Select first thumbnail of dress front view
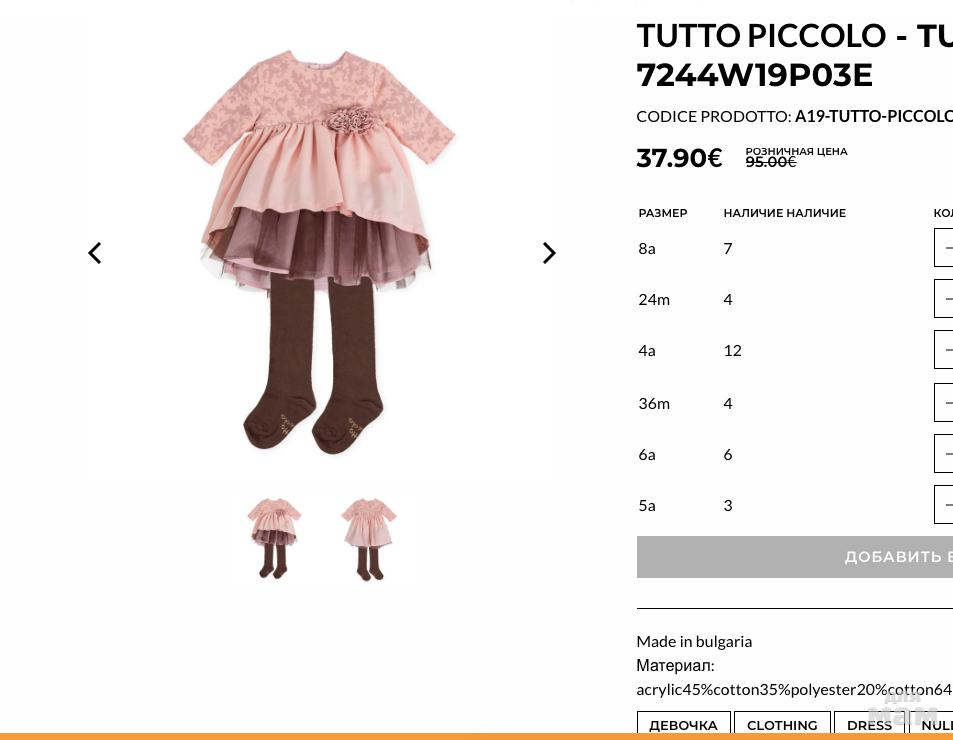 pos(274,538)
